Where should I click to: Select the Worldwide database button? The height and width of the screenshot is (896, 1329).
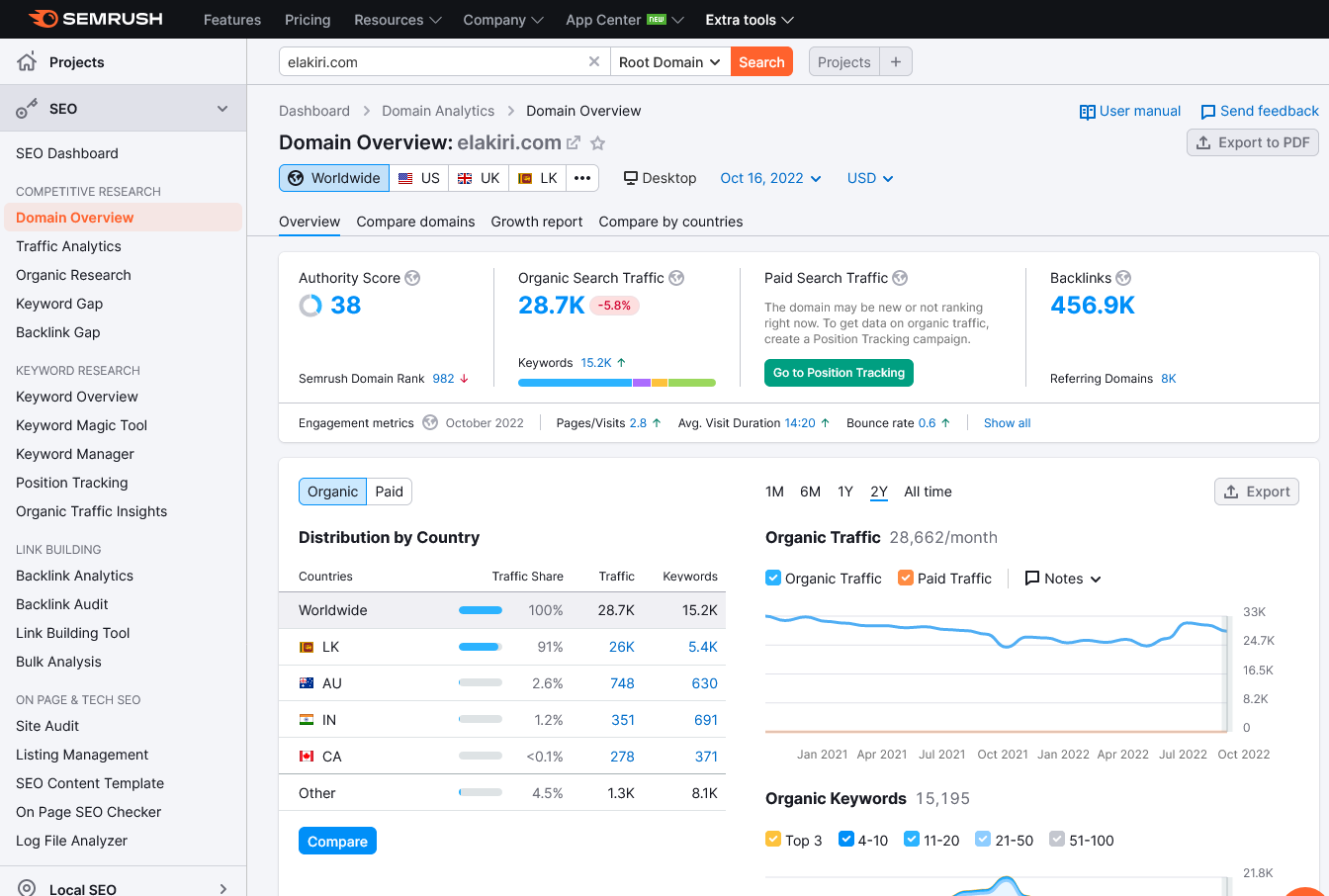click(x=334, y=178)
